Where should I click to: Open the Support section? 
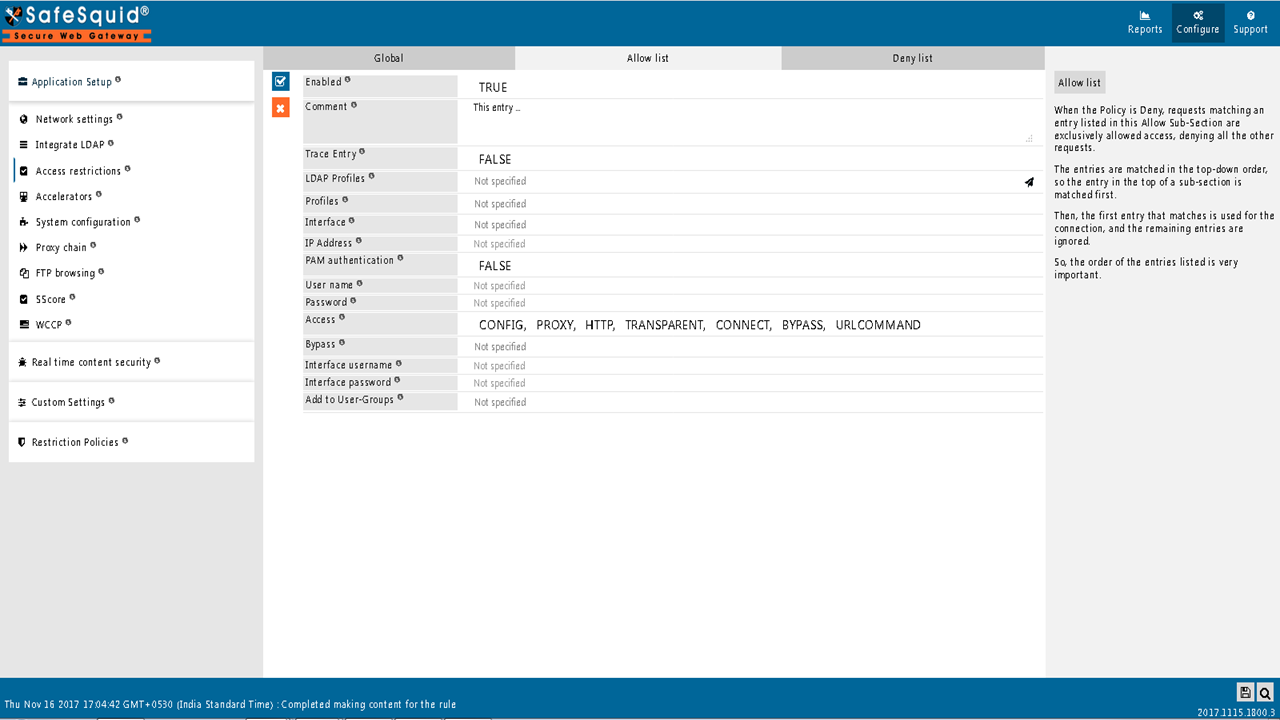tap(1250, 22)
